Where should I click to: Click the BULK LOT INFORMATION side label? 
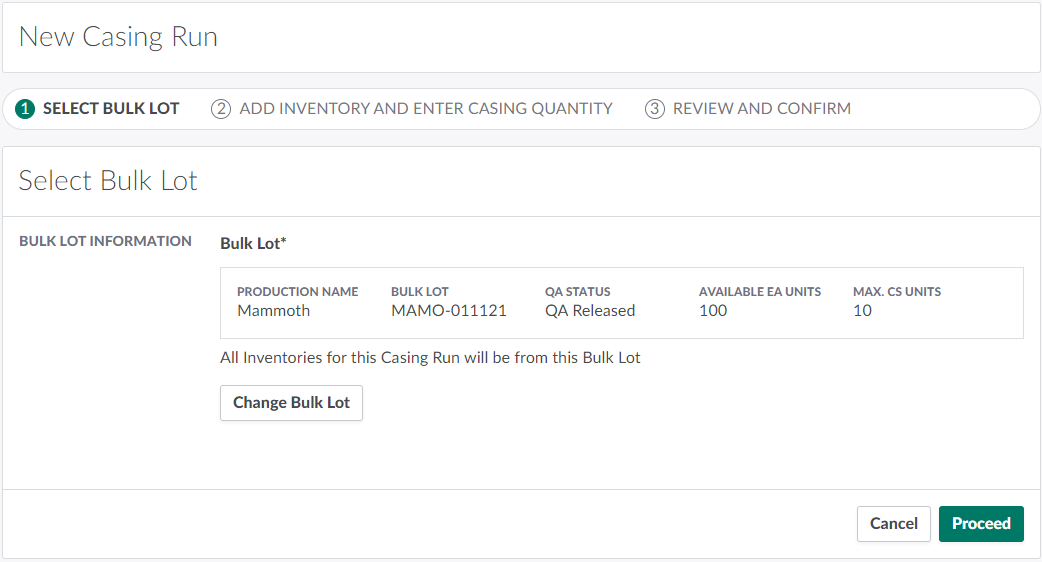[x=105, y=241]
